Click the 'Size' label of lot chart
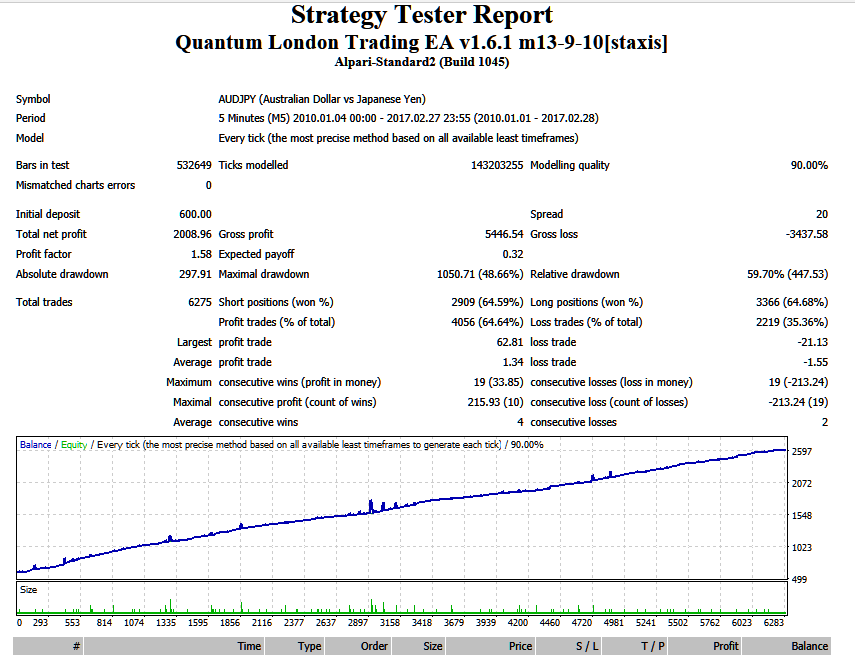Screen dimensions: 855x655 click(x=28, y=590)
